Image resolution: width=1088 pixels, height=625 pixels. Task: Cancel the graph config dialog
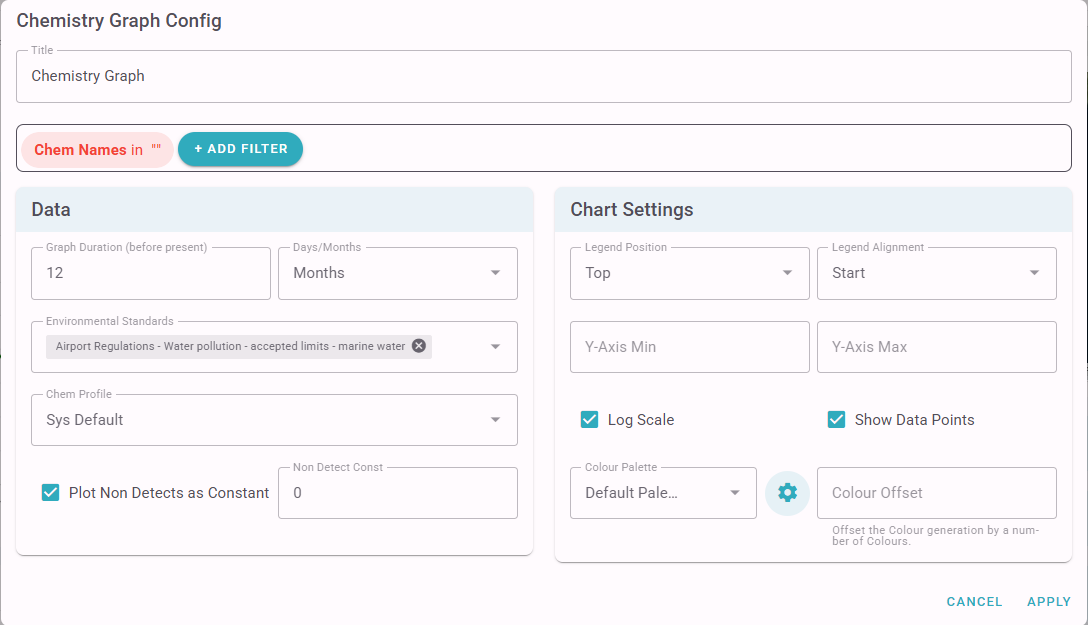974,602
